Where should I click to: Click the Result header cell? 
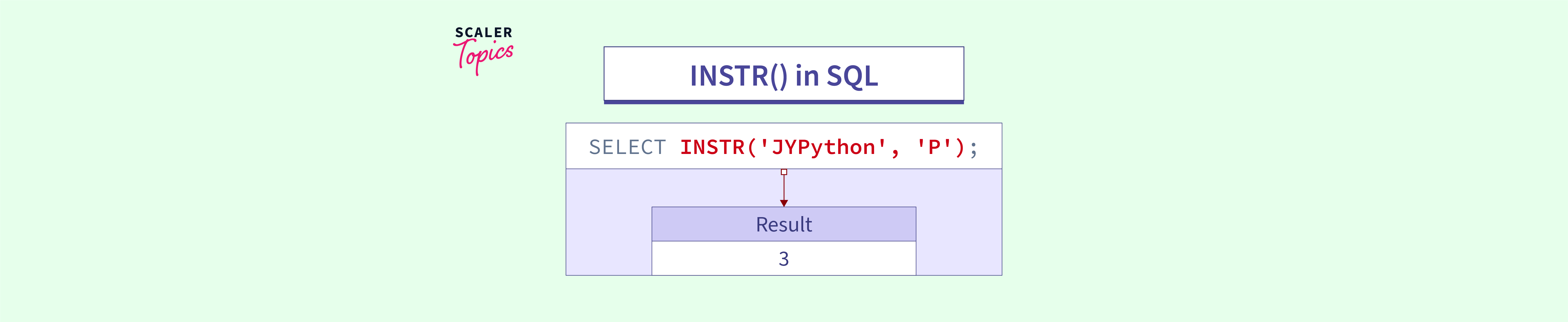pos(783,225)
